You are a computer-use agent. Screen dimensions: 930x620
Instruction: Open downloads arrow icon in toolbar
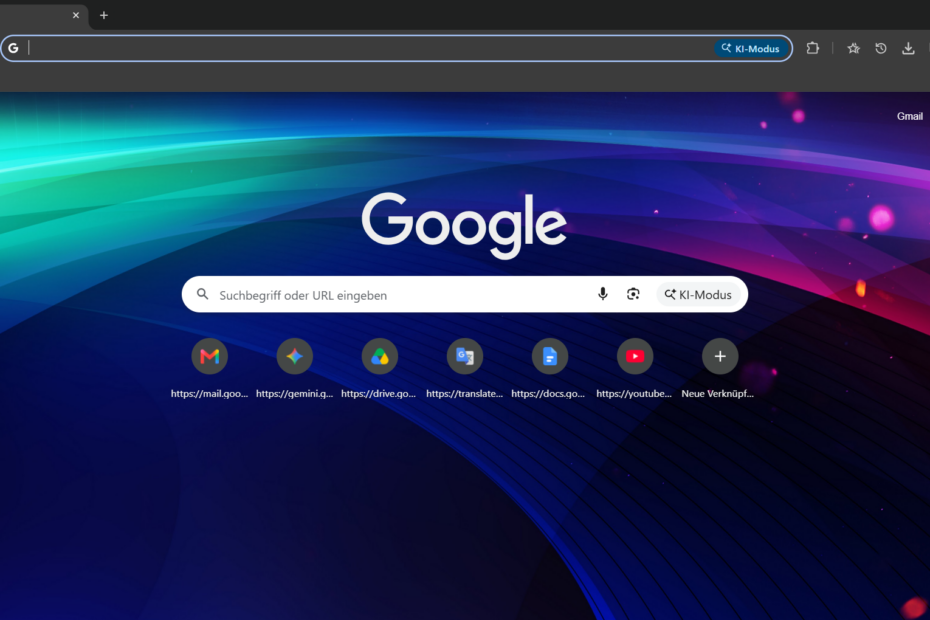coord(908,48)
